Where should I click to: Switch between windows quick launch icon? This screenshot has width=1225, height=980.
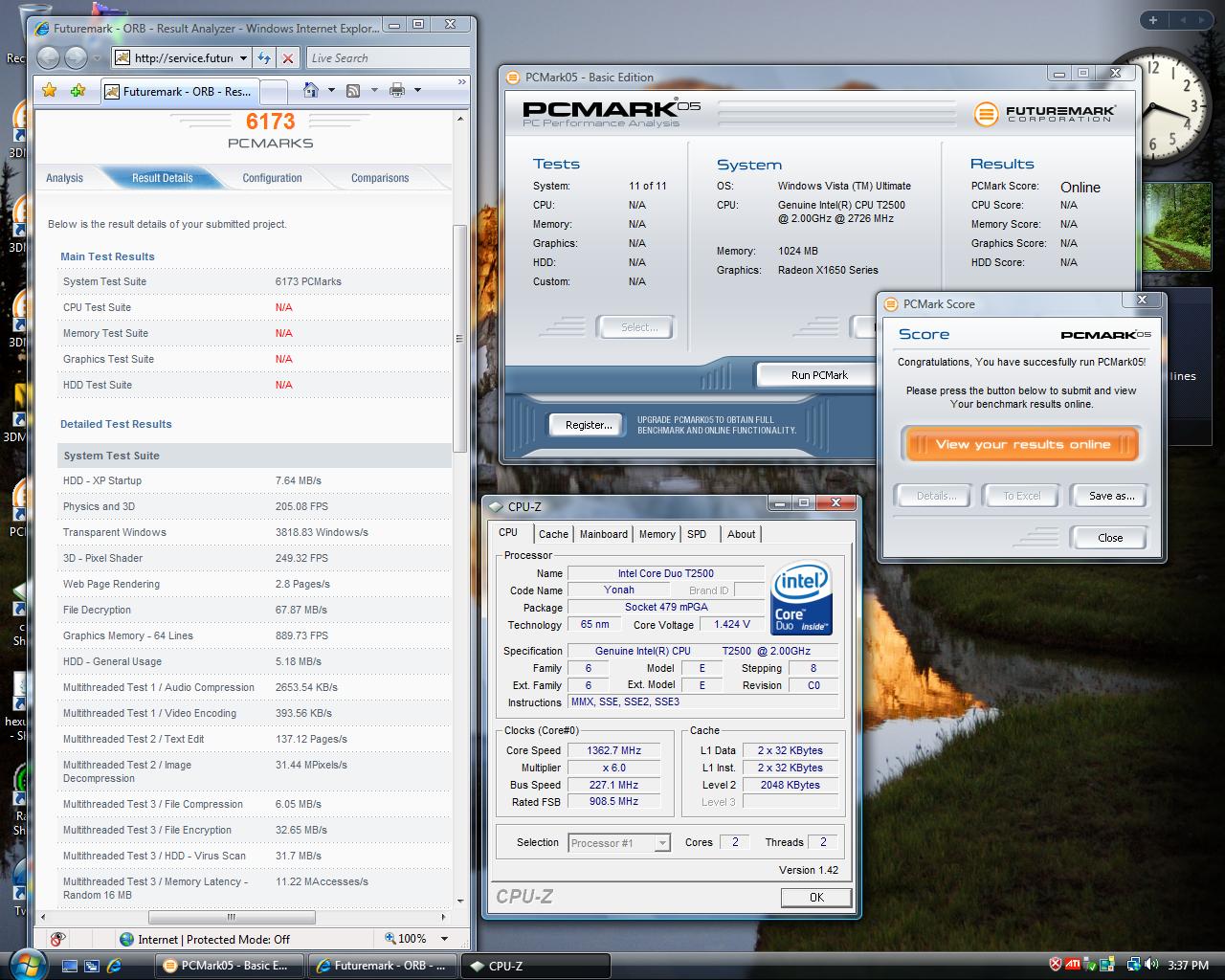(92, 966)
